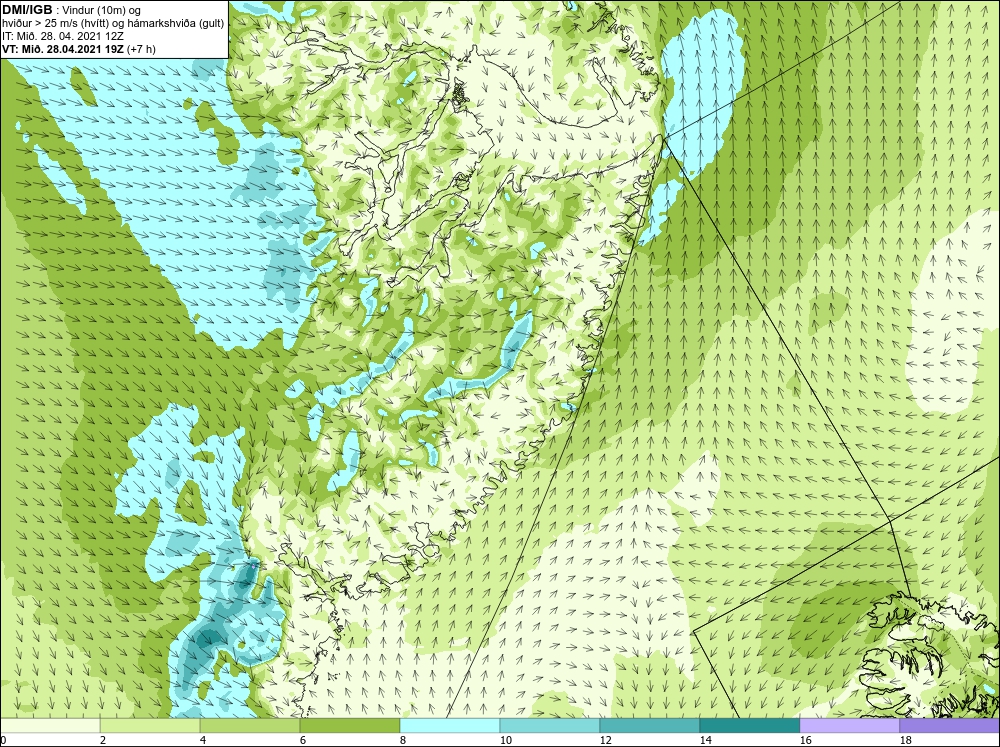Click the DMI/IGB title in the legend box
Image resolution: width=1000 pixels, height=747 pixels.
tap(27, 10)
